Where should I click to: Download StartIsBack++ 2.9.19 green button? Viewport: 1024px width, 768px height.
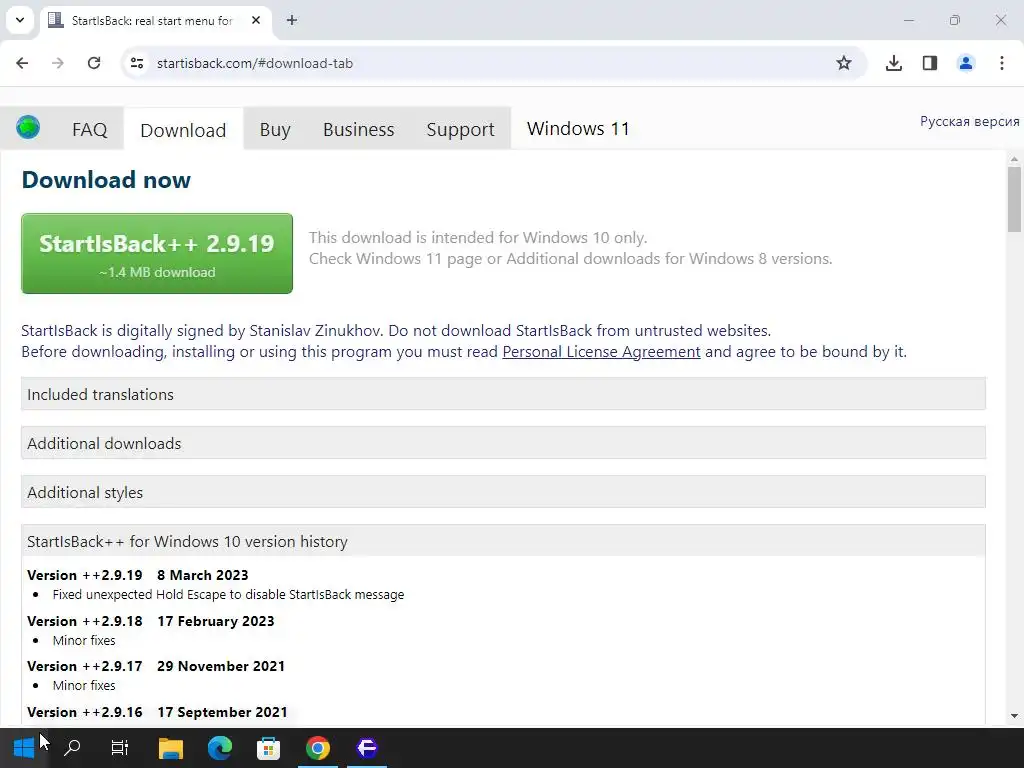tap(157, 253)
